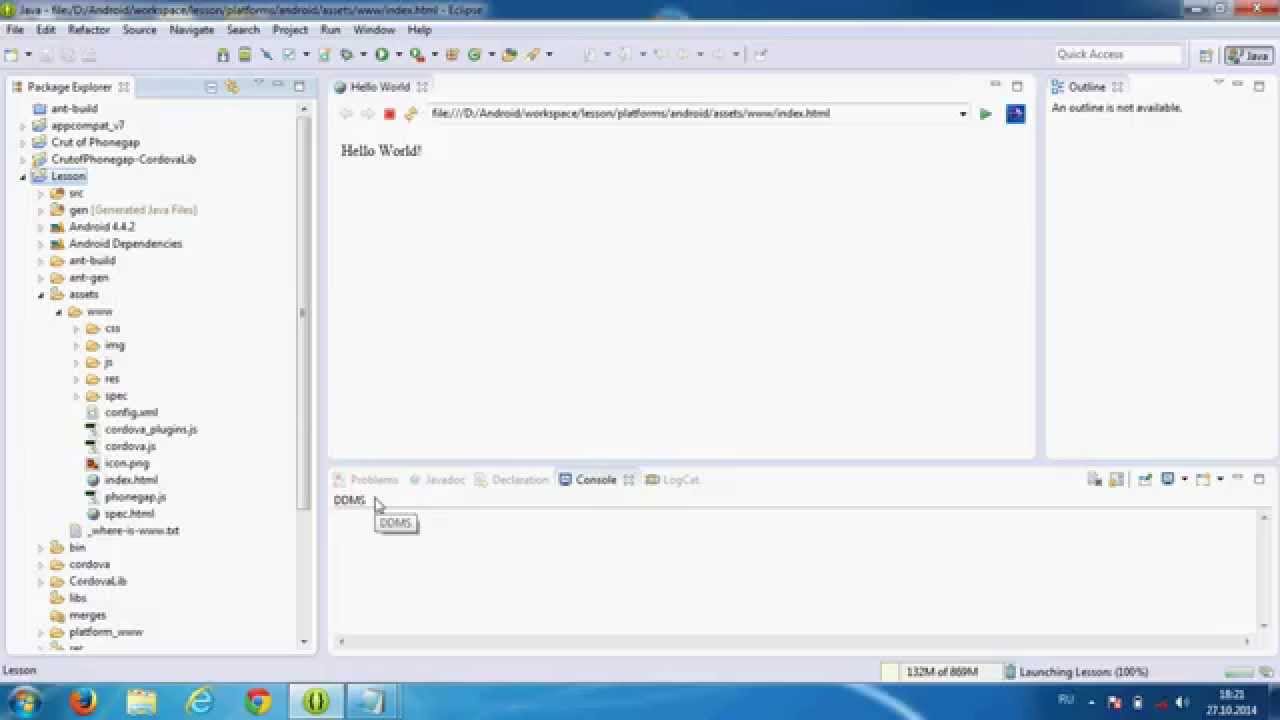The width and height of the screenshot is (1280, 720).
Task: Open the Window menu
Action: pos(374,30)
